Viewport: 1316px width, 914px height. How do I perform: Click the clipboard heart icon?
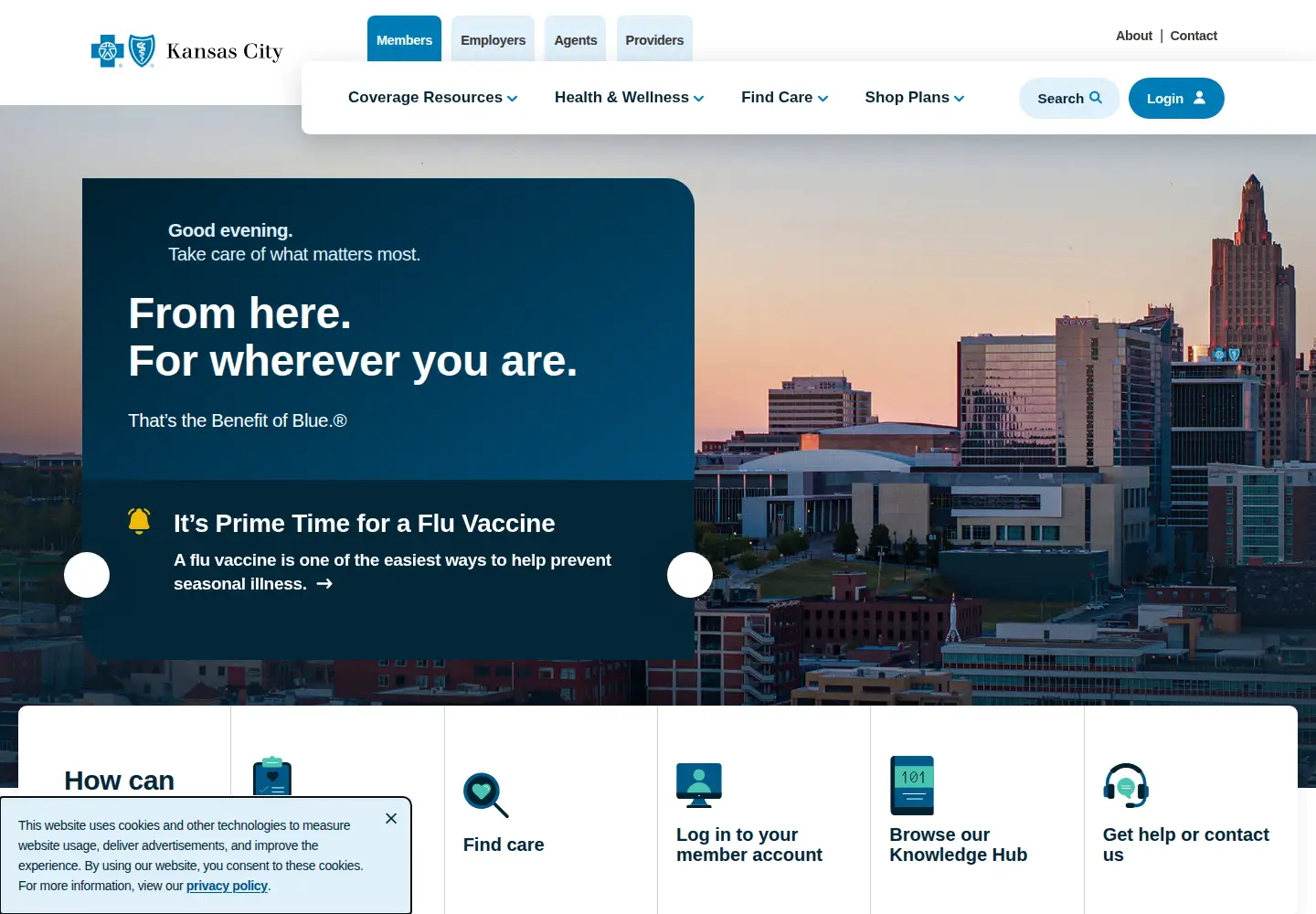[272, 777]
